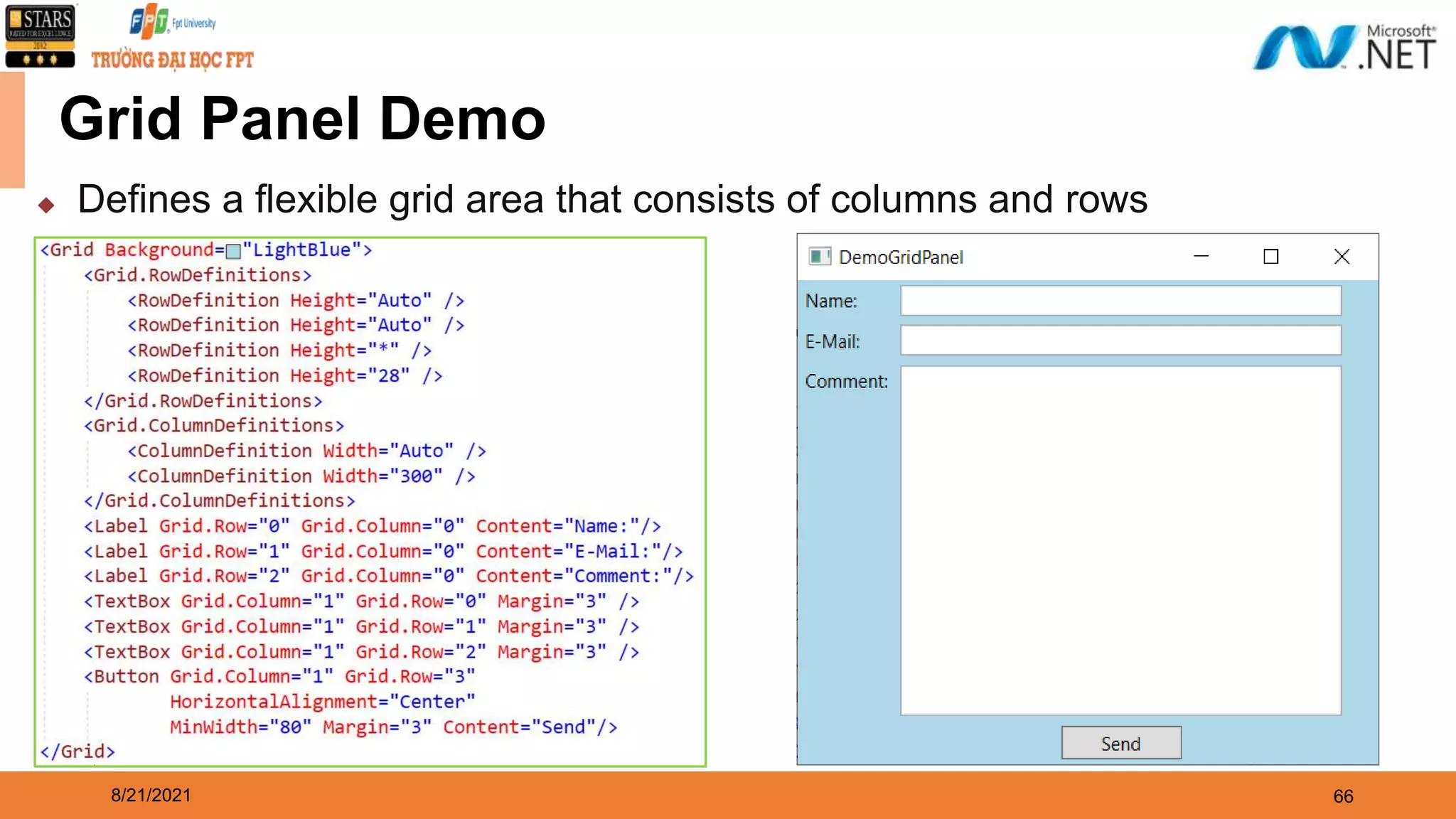Image resolution: width=1456 pixels, height=819 pixels.
Task: Click the Button Grid.Column="1" code line
Action: [x=279, y=676]
